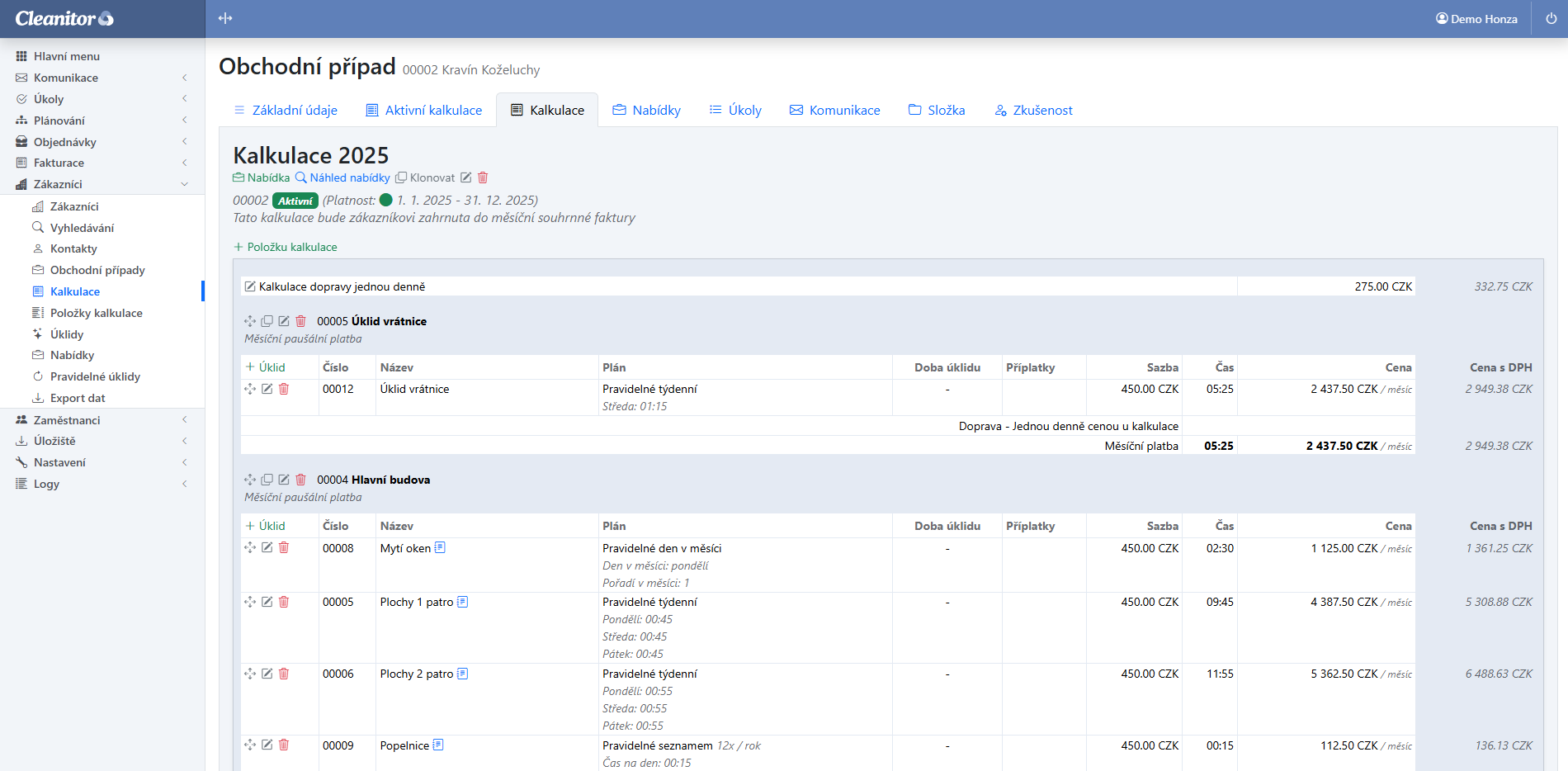The width and height of the screenshot is (1568, 771).
Task: Add new Položku kalkulace
Action: pyautogui.click(x=286, y=247)
